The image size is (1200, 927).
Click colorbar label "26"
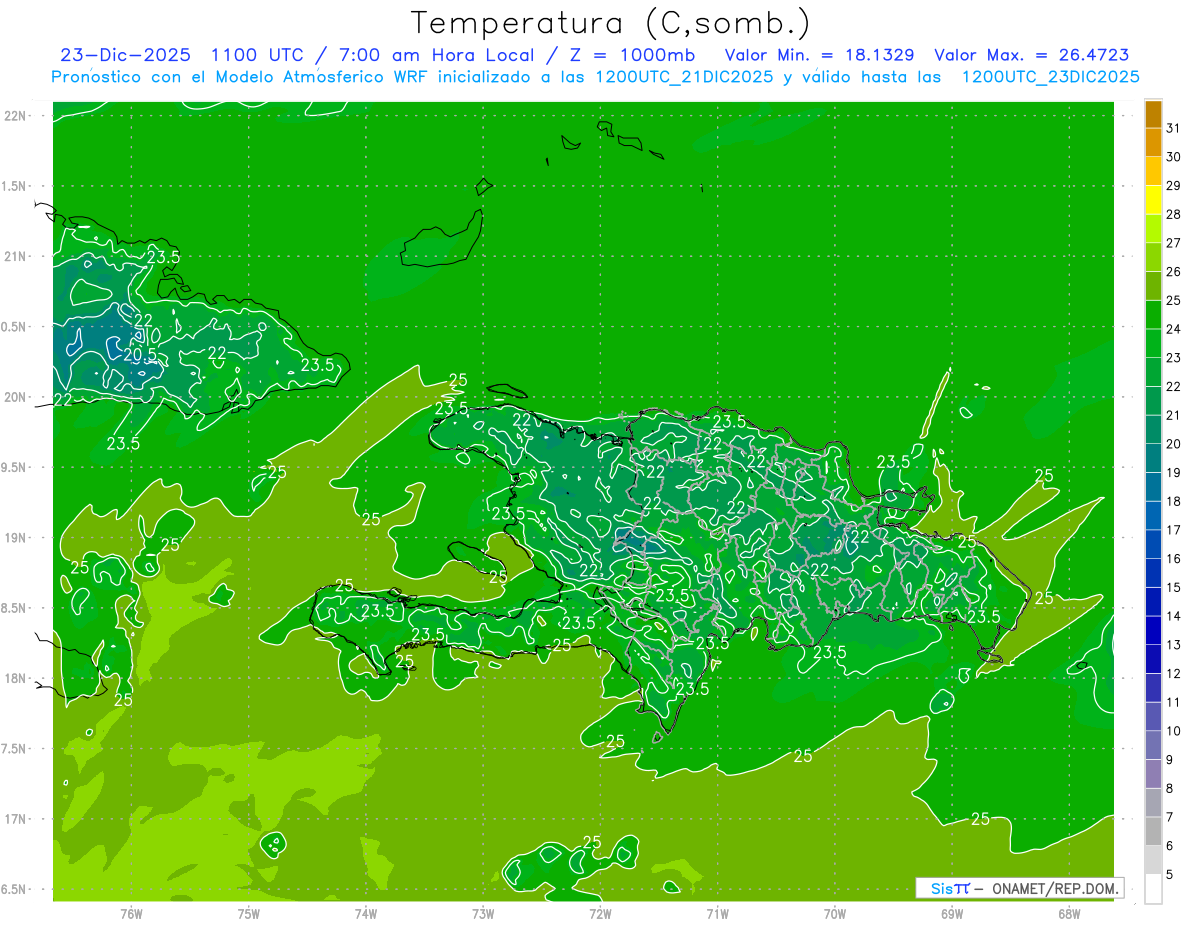coord(1174,272)
